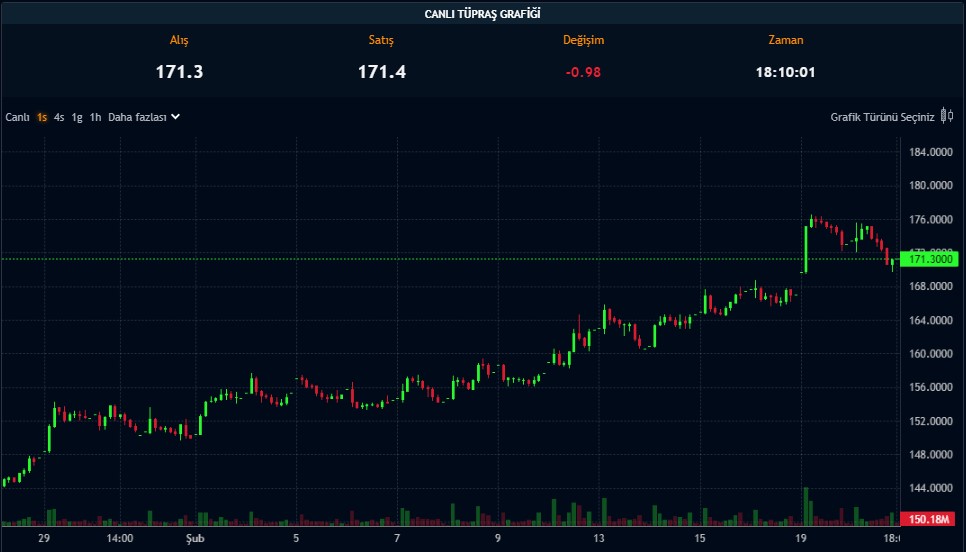Click the red Değişim value -0.98
The image size is (966, 552).
pyautogui.click(x=583, y=72)
